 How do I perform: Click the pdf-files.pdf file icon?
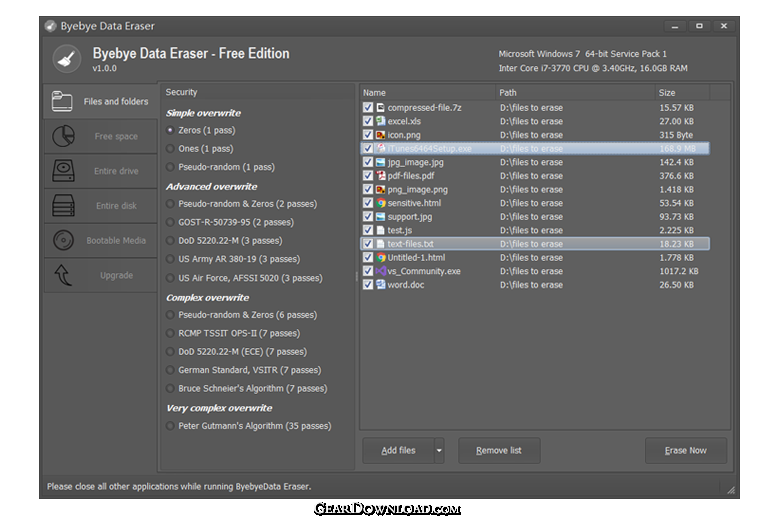[381, 176]
